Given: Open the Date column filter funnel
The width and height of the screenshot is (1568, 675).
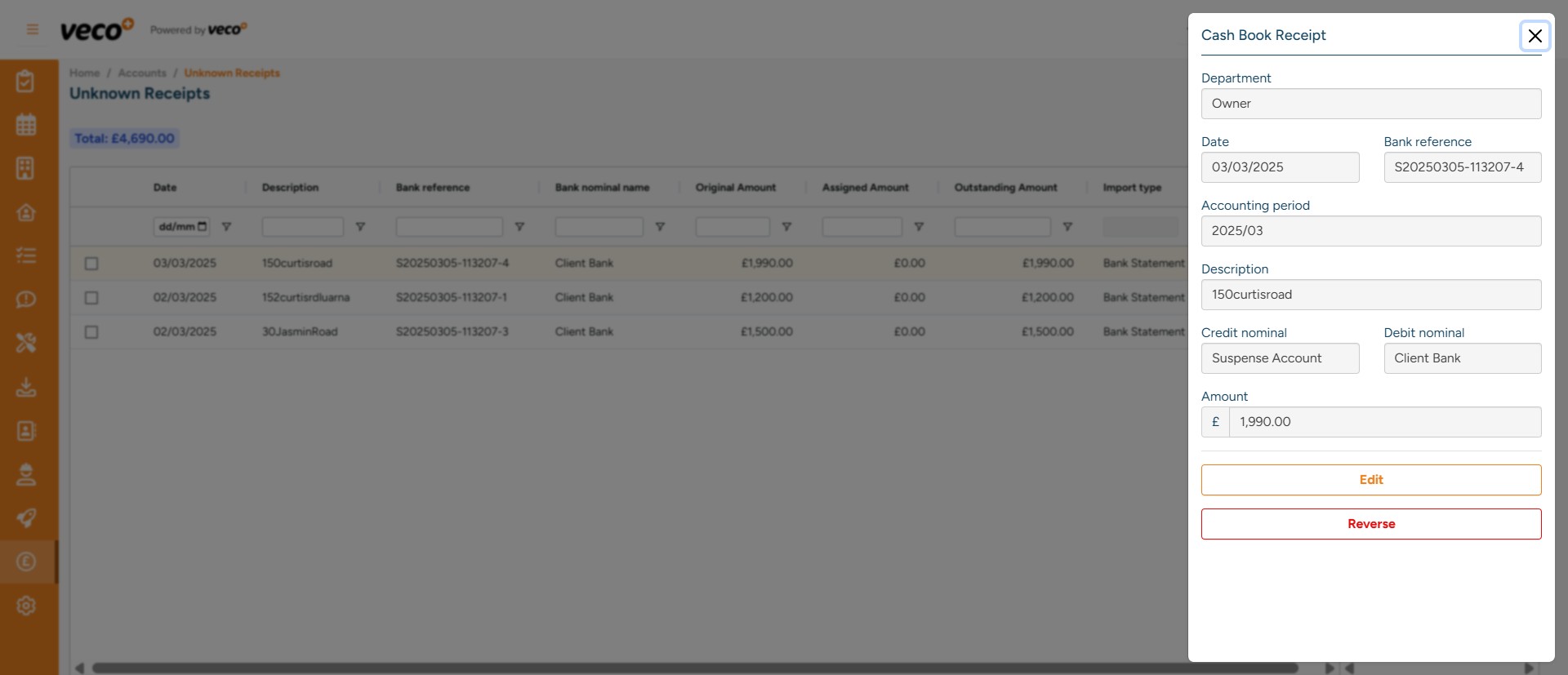Looking at the screenshot, I should coord(227,227).
